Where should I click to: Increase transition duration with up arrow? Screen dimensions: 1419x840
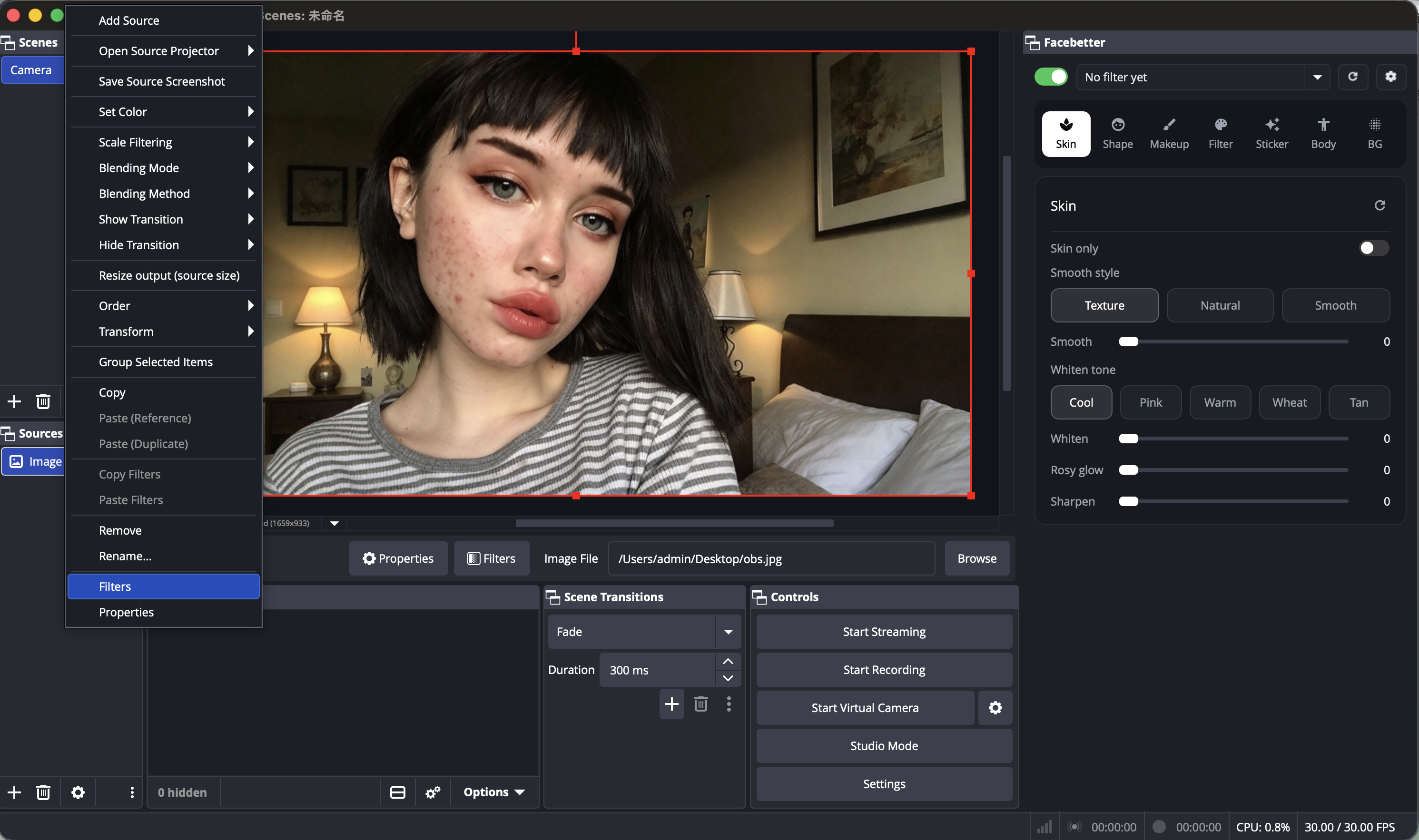(x=728, y=661)
